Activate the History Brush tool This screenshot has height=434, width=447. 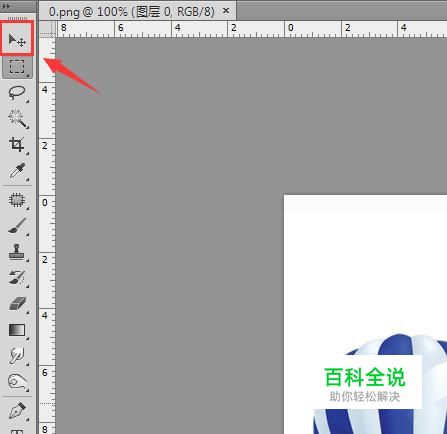pos(17,278)
